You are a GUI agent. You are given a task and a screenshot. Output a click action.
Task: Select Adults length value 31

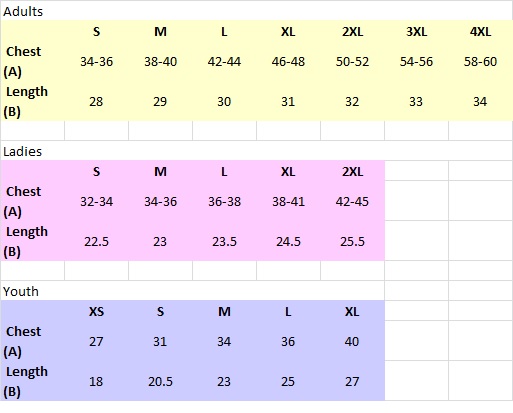[x=288, y=102]
